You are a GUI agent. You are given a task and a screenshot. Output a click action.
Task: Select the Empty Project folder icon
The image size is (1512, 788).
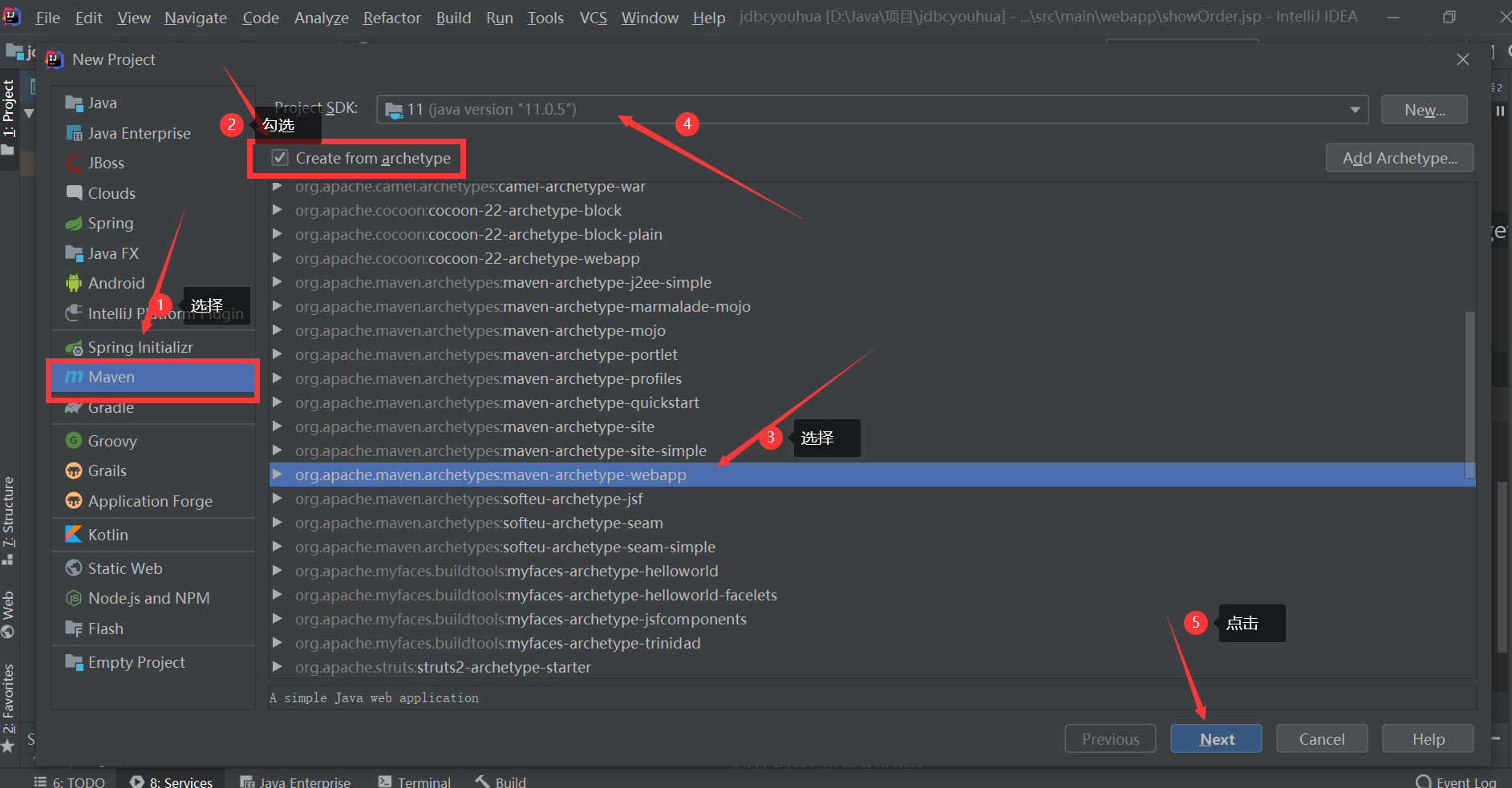click(x=74, y=662)
